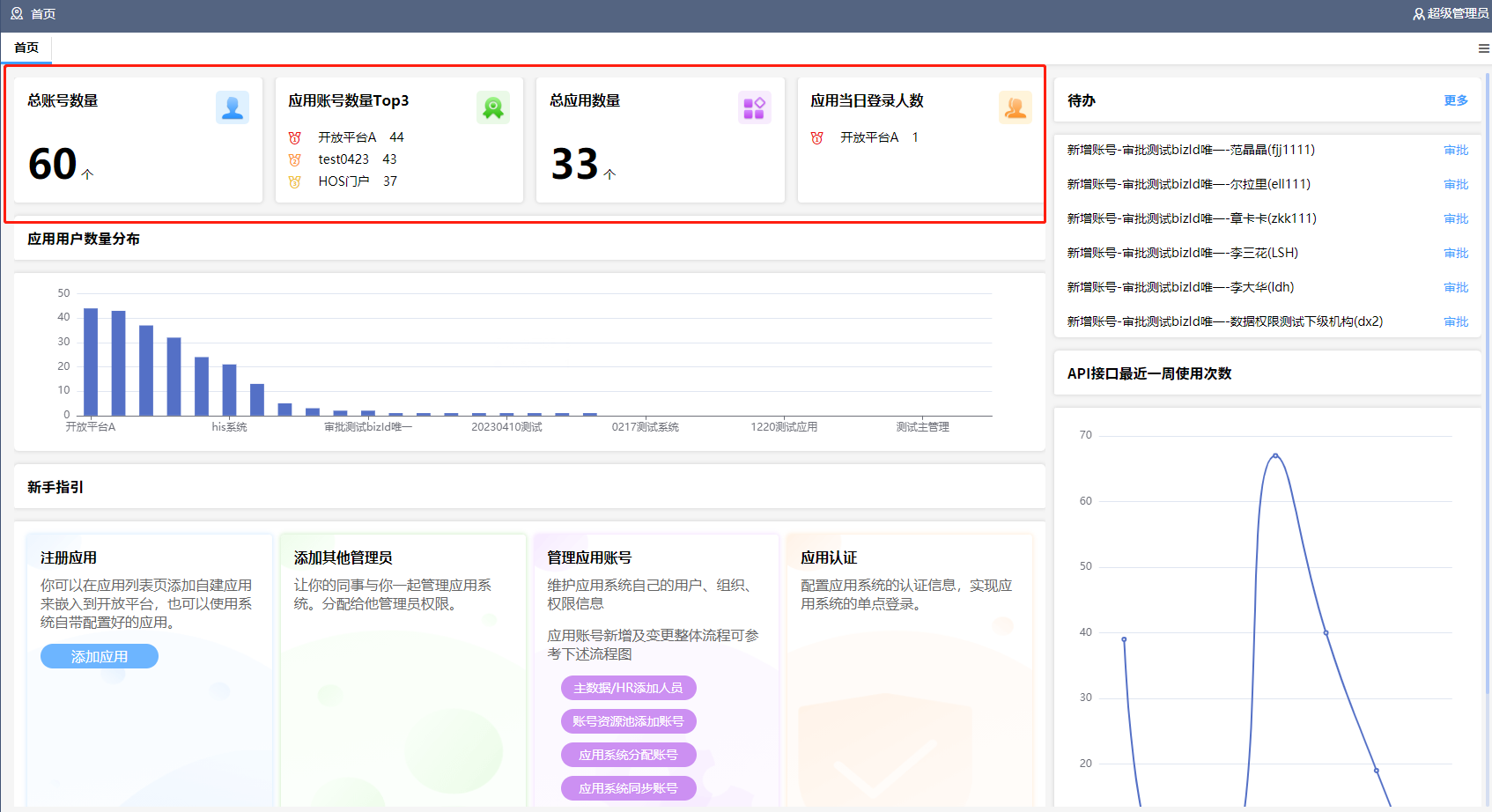This screenshot has width=1492, height=812.
Task: Click the 应用系统同步账号 button
Action: (628, 788)
